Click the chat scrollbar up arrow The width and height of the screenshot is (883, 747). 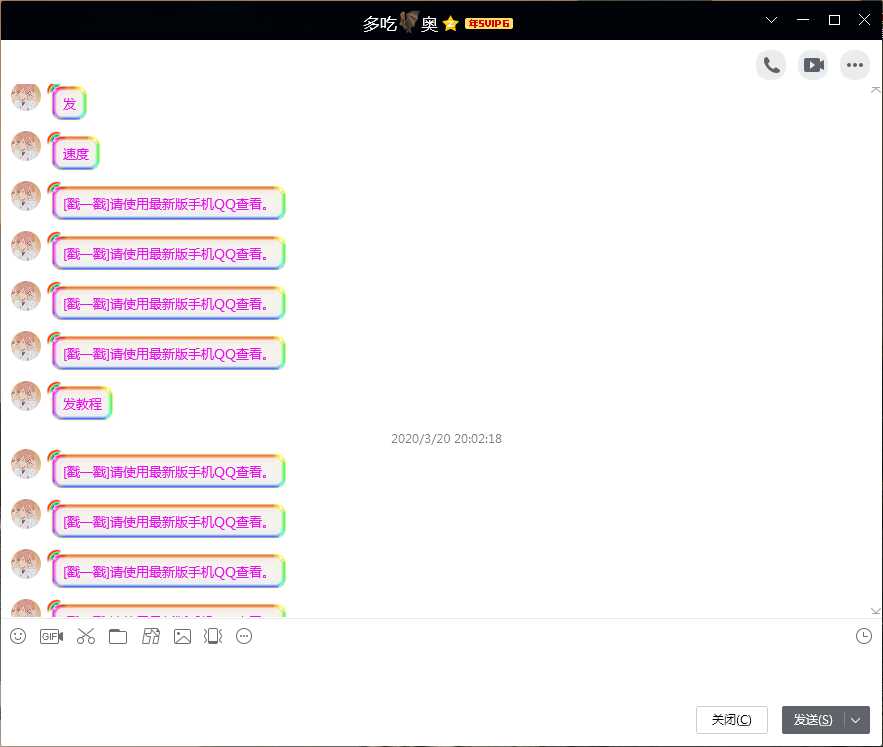[875, 90]
